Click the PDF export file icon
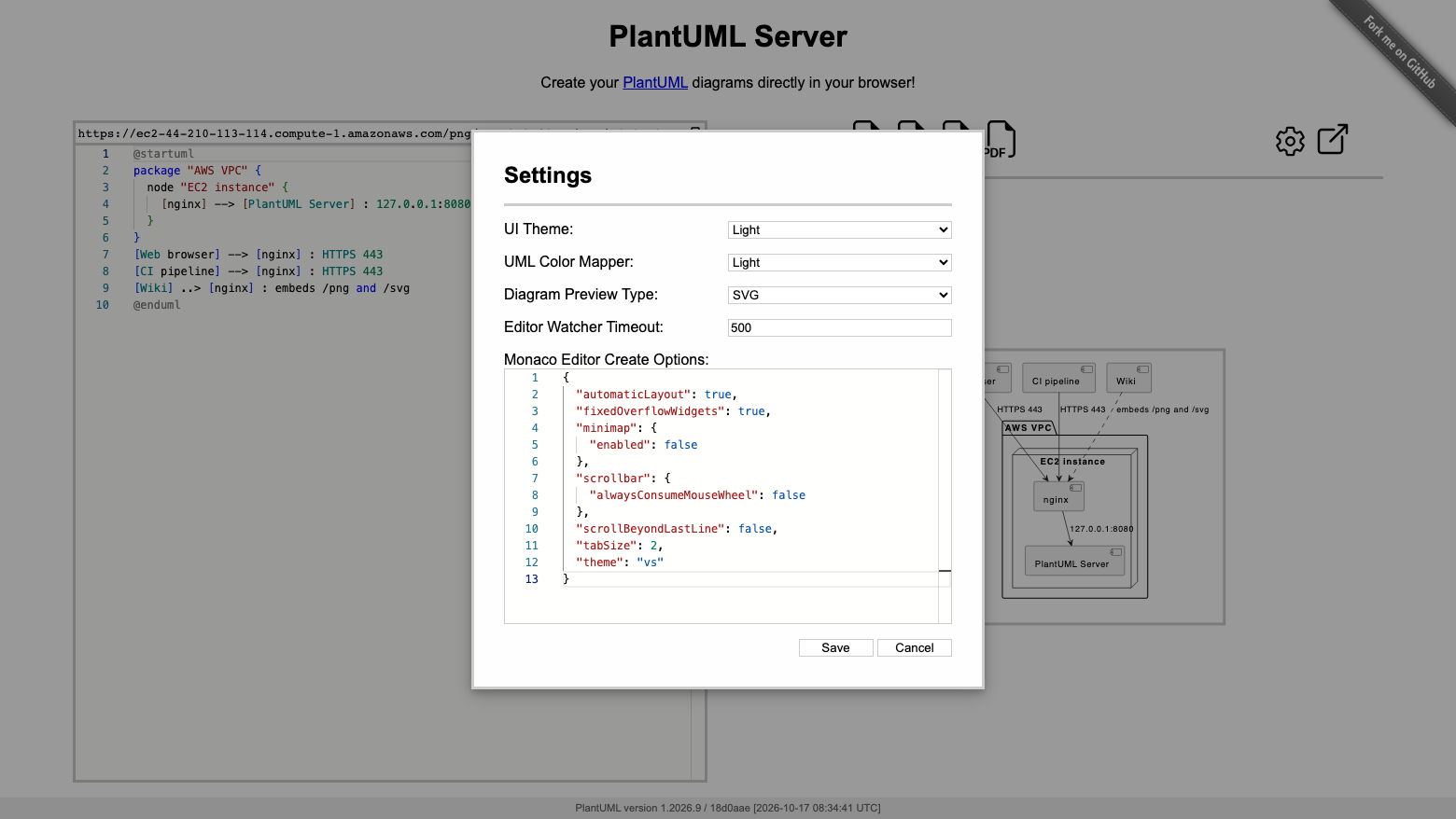 tap(1000, 140)
